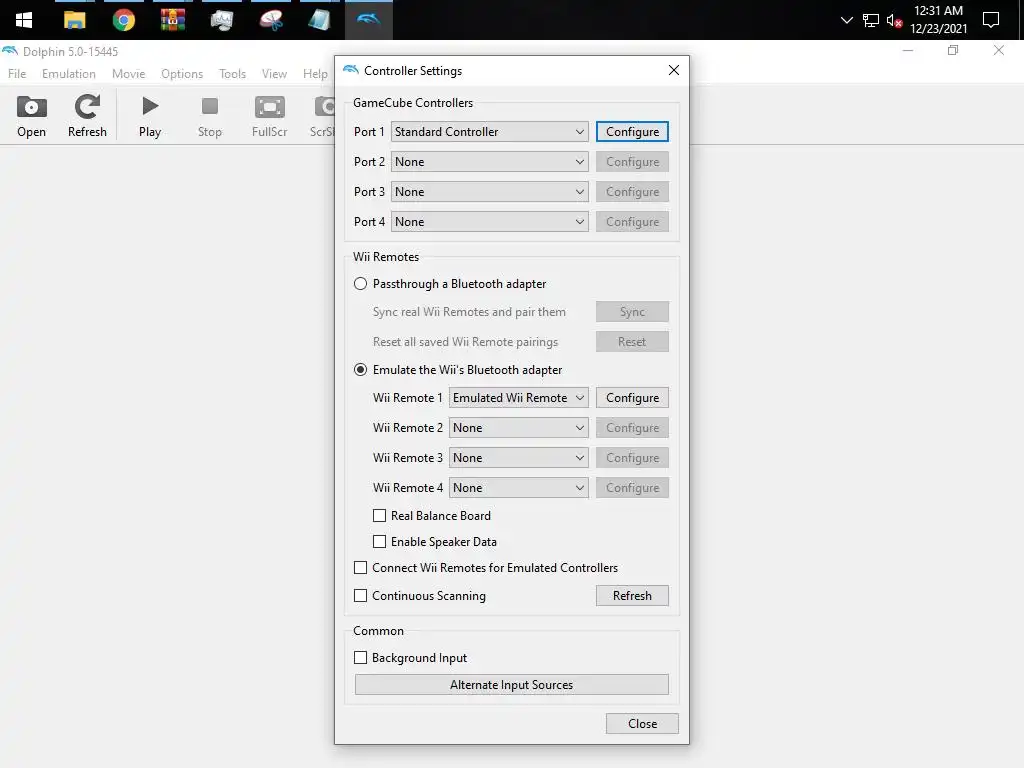1024x768 pixels.
Task: Click the Sync button
Action: tap(632, 312)
